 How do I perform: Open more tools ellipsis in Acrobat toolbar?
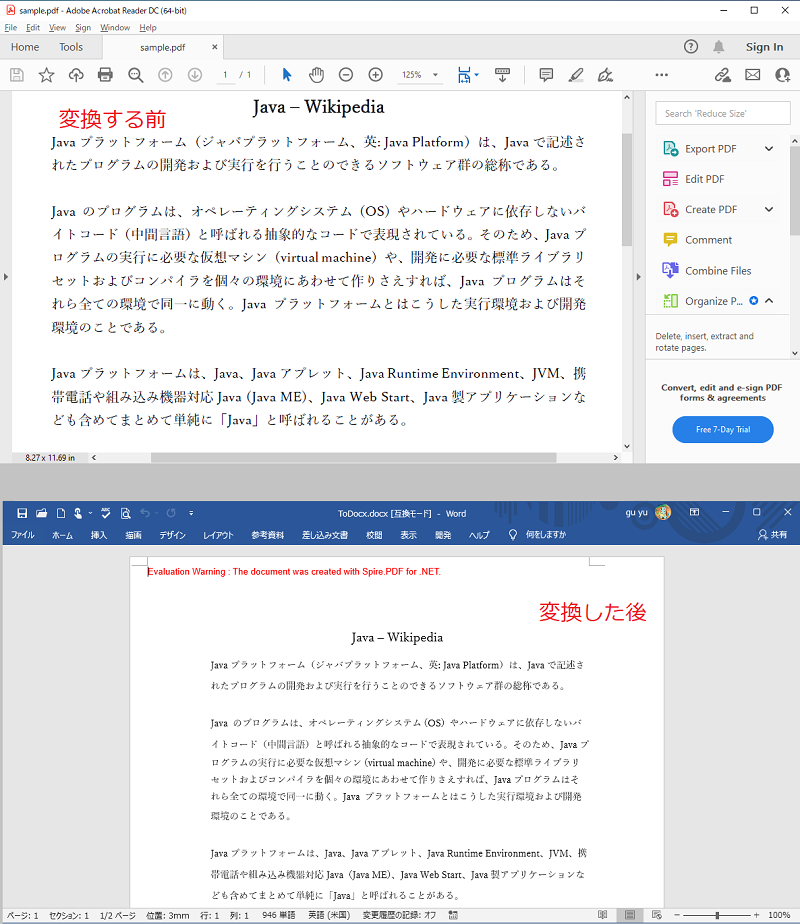coord(662,75)
